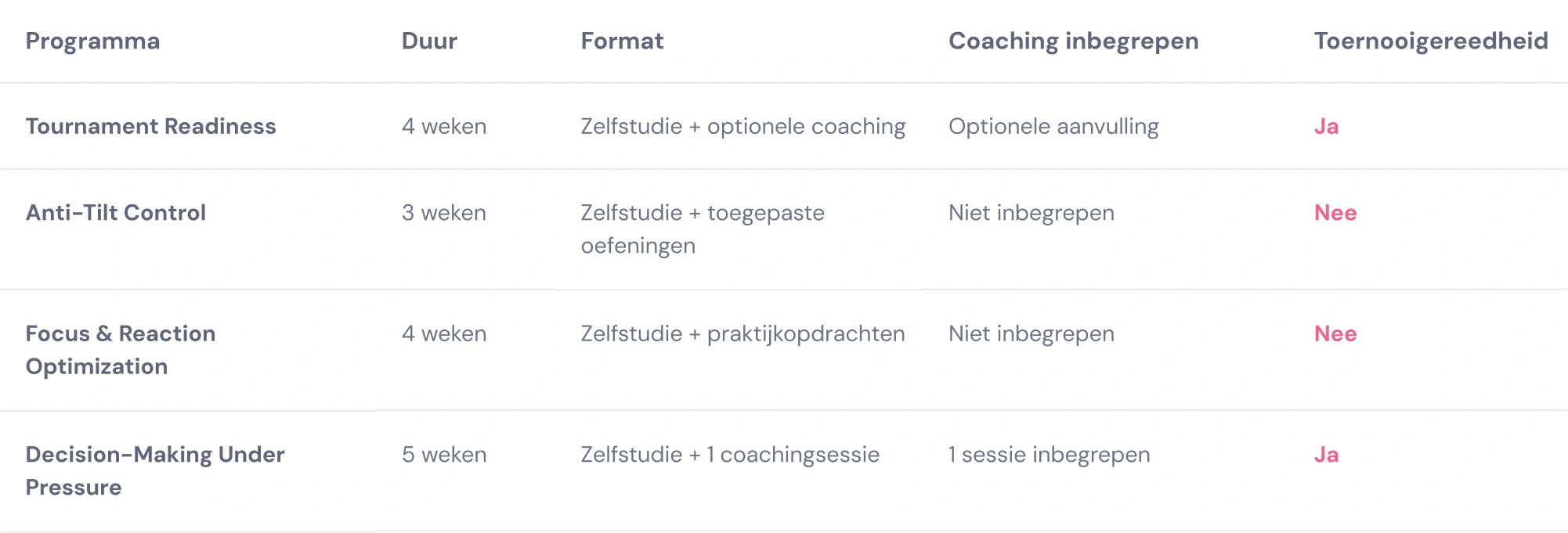
Task: Click the 3 weken duration cell
Action: point(443,213)
